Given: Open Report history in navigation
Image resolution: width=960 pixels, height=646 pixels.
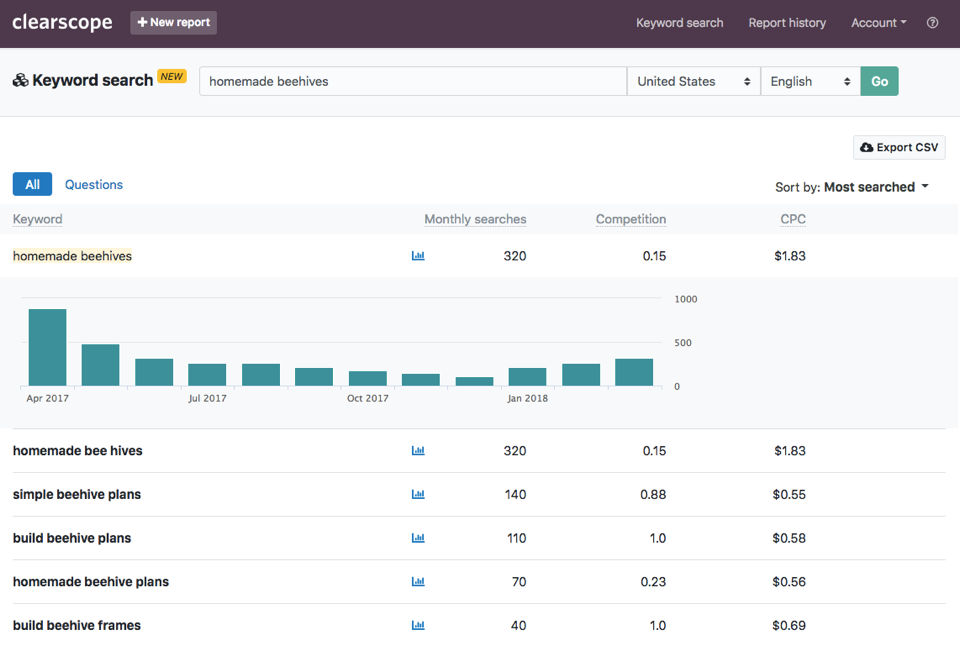Looking at the screenshot, I should (787, 23).
